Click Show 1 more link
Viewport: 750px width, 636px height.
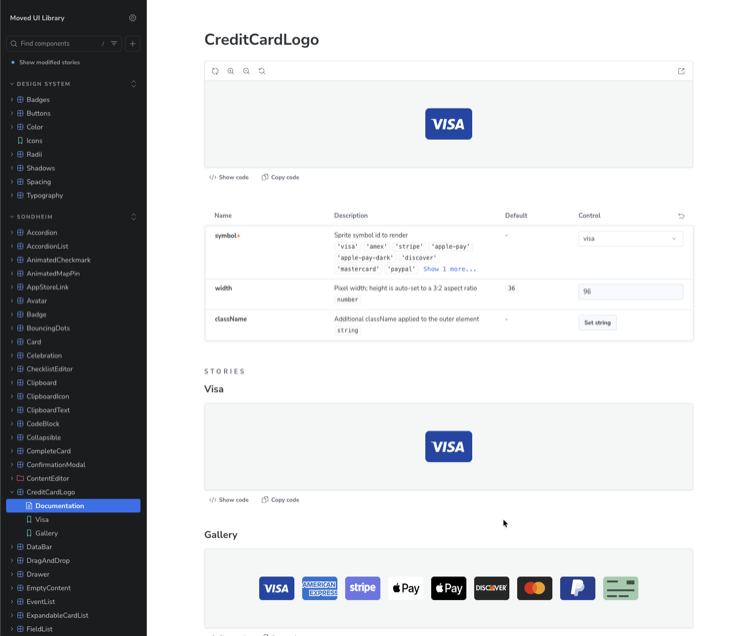pos(450,269)
